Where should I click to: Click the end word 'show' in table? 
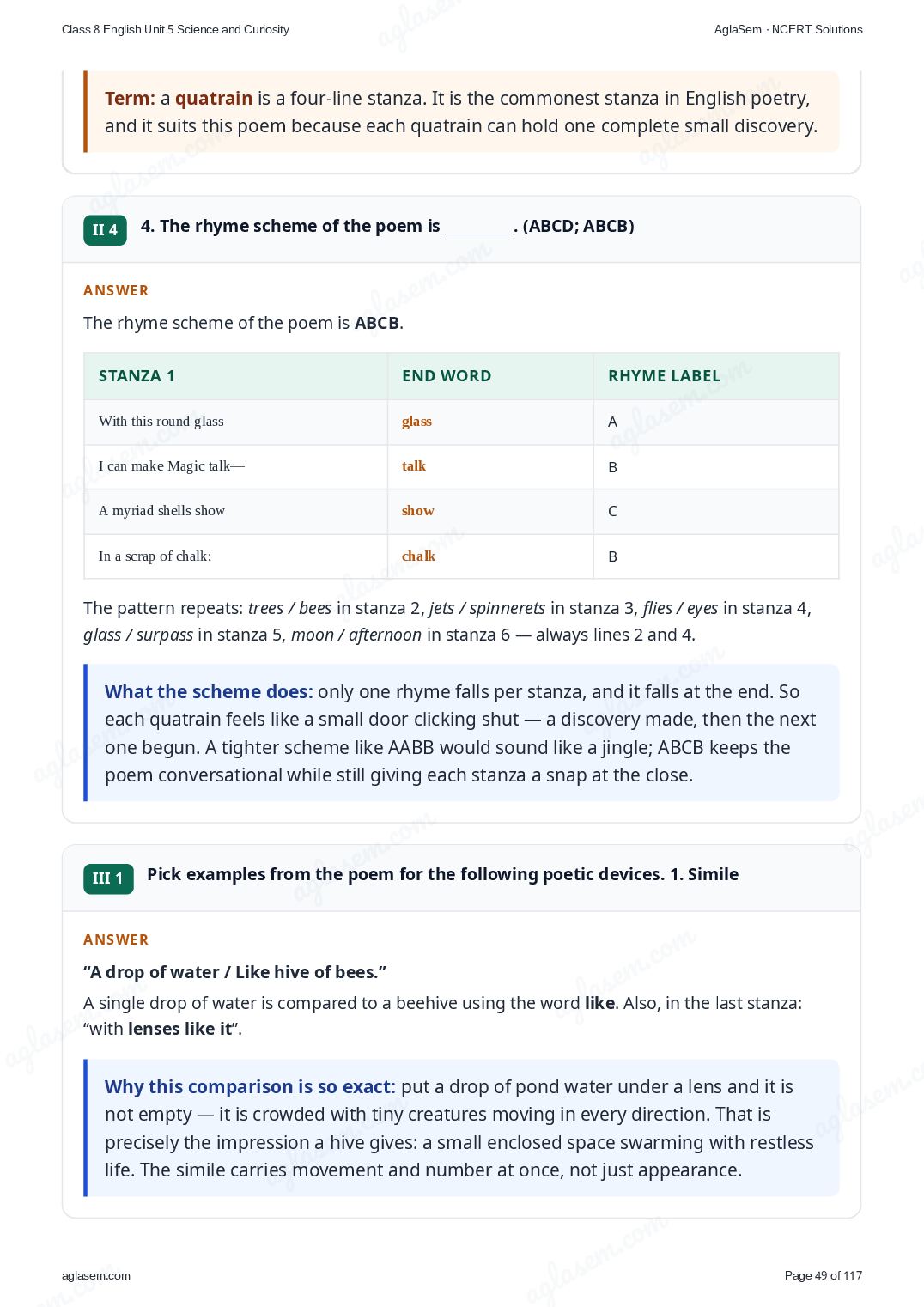[418, 511]
